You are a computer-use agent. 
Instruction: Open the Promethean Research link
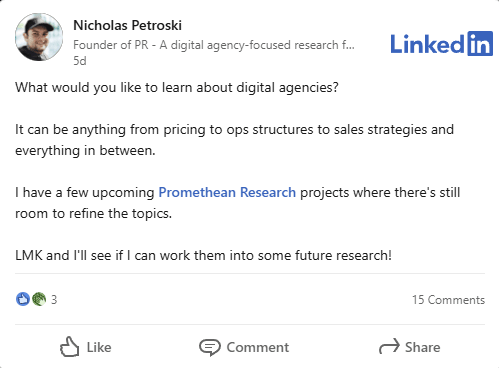(227, 192)
